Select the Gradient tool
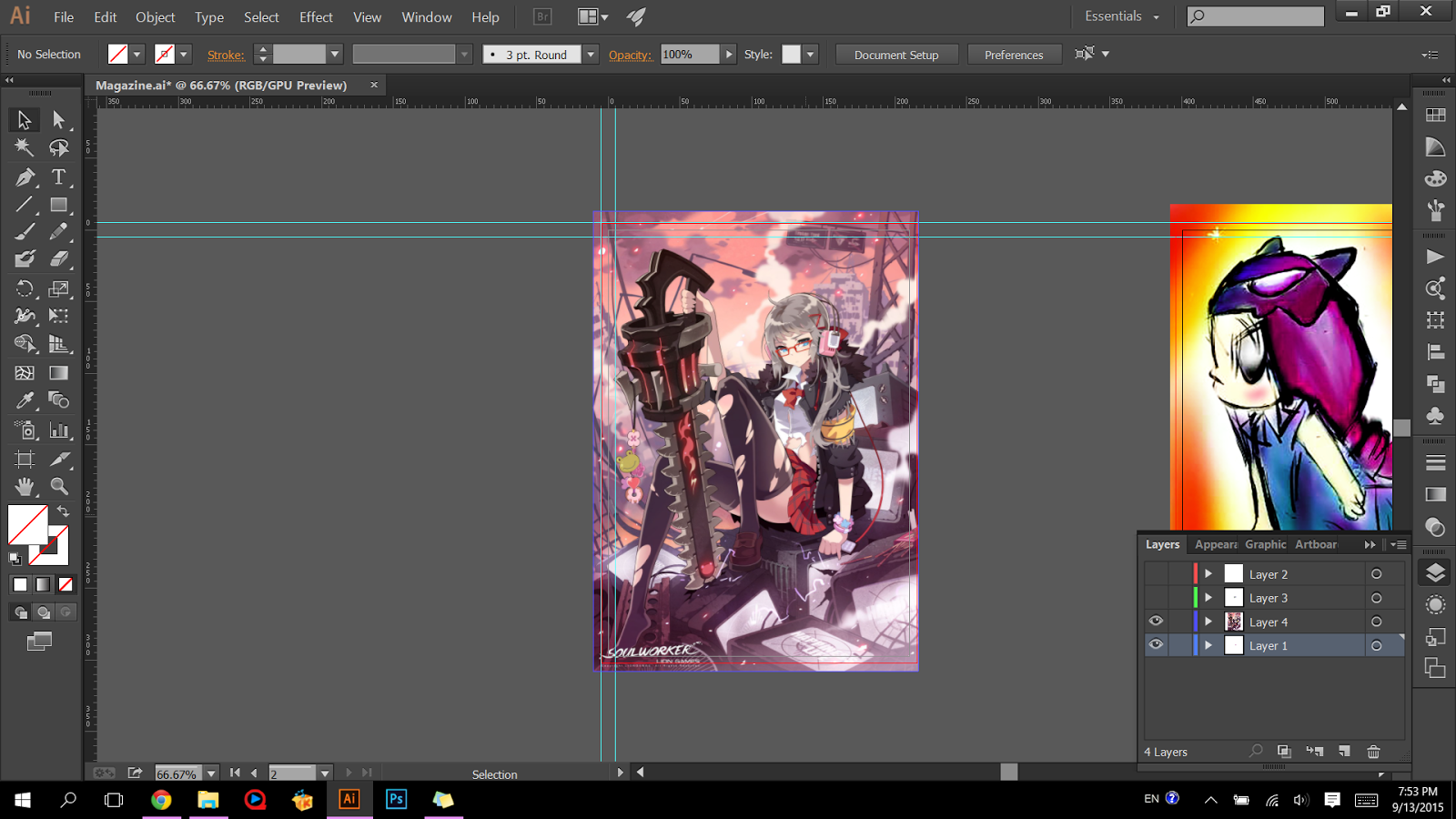1456x819 pixels. (59, 373)
